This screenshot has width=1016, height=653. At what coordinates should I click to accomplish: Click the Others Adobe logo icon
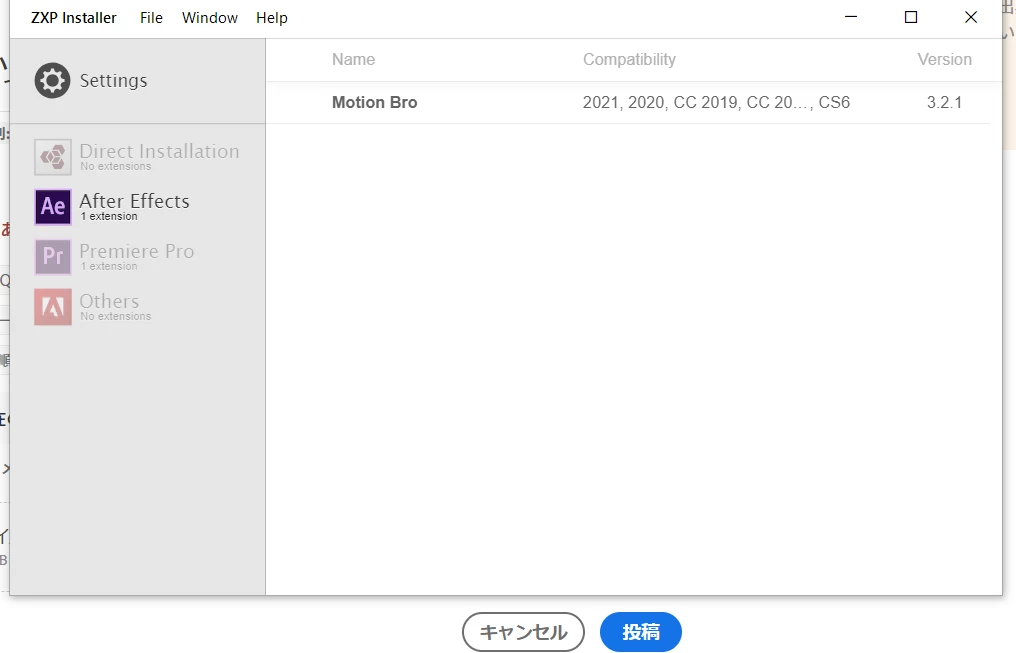(x=52, y=306)
